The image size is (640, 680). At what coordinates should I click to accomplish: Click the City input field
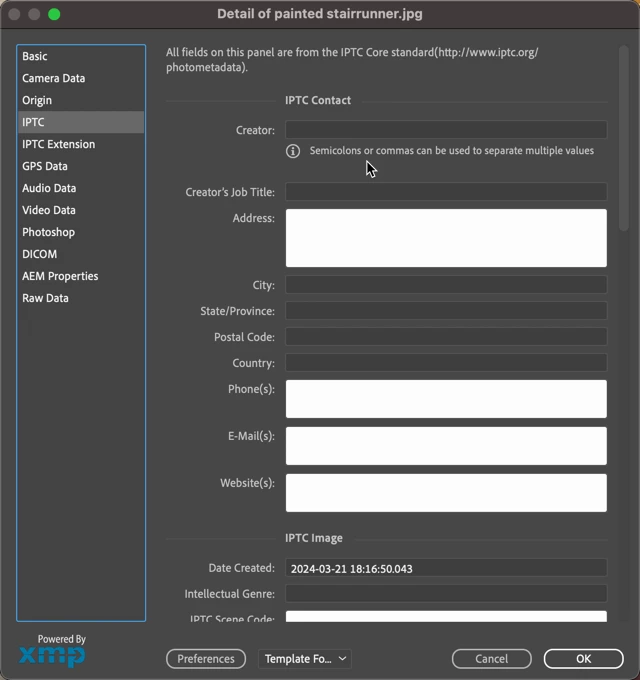pyautogui.click(x=446, y=284)
